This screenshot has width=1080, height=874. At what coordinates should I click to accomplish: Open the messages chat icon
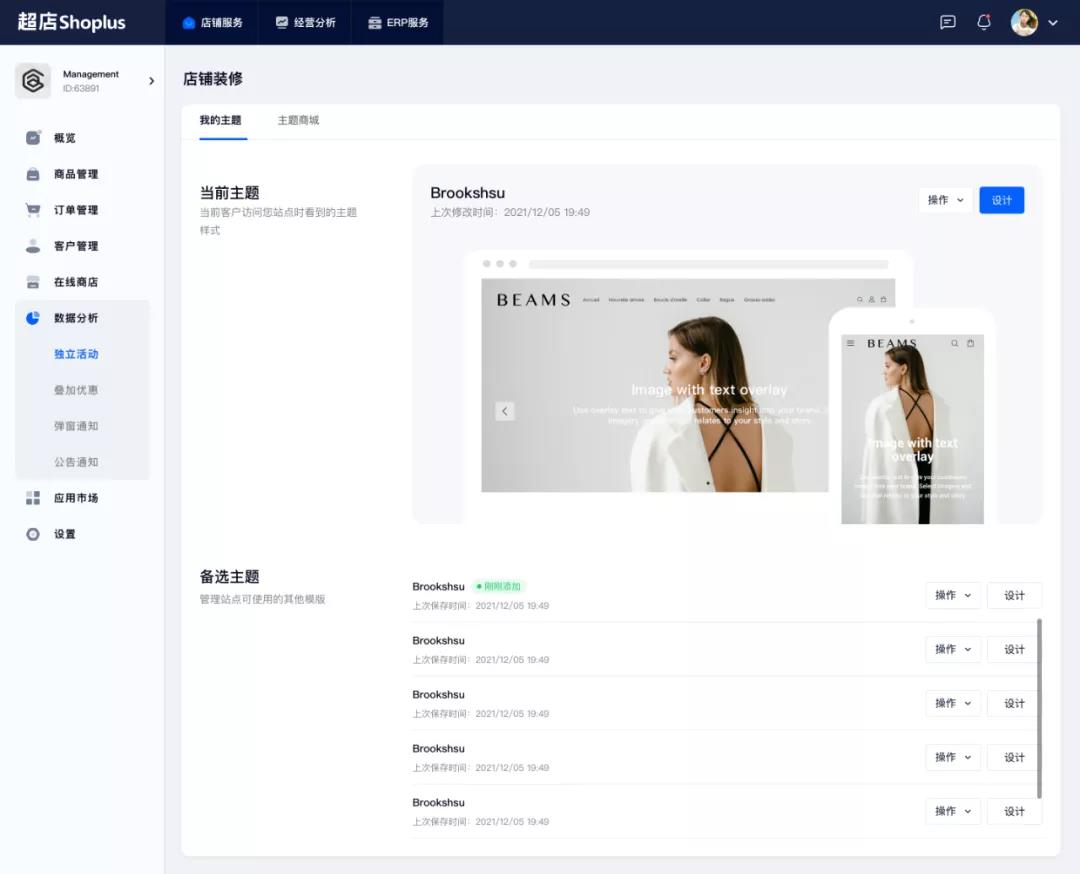pyautogui.click(x=948, y=22)
